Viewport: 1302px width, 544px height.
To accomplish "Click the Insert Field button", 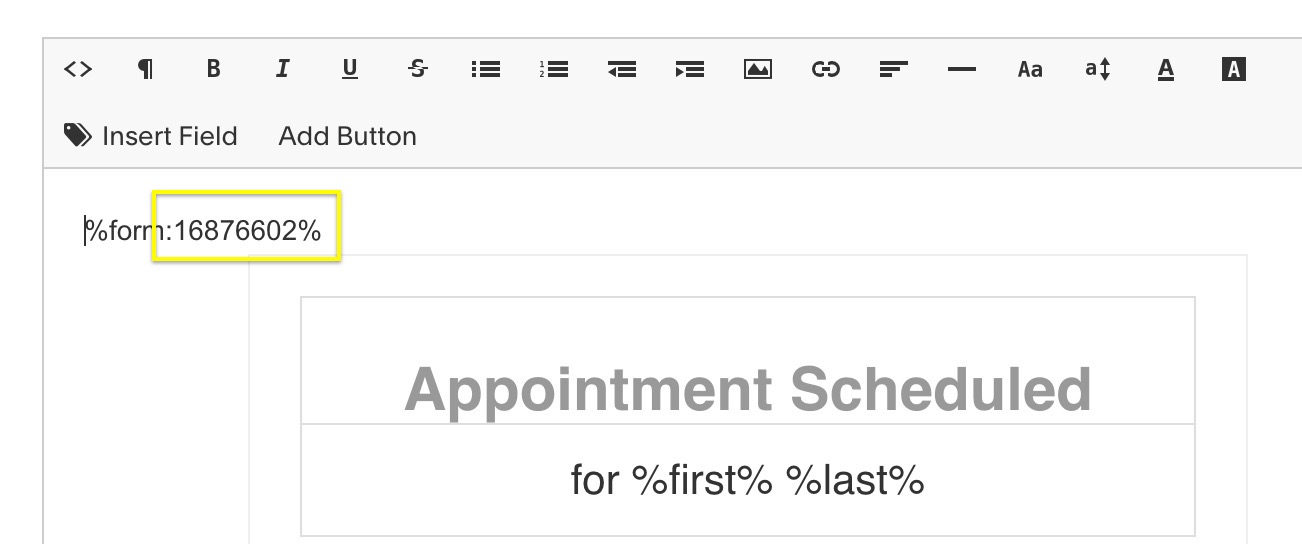I will 151,136.
